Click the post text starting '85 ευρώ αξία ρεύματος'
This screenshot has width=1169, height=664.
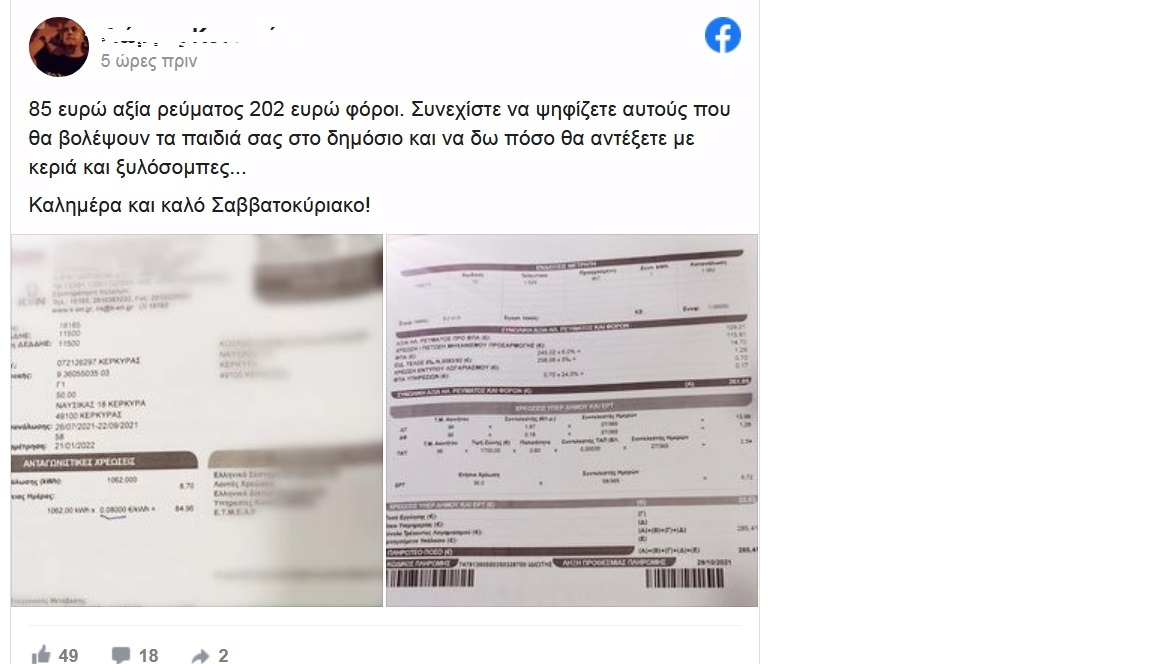point(379,139)
